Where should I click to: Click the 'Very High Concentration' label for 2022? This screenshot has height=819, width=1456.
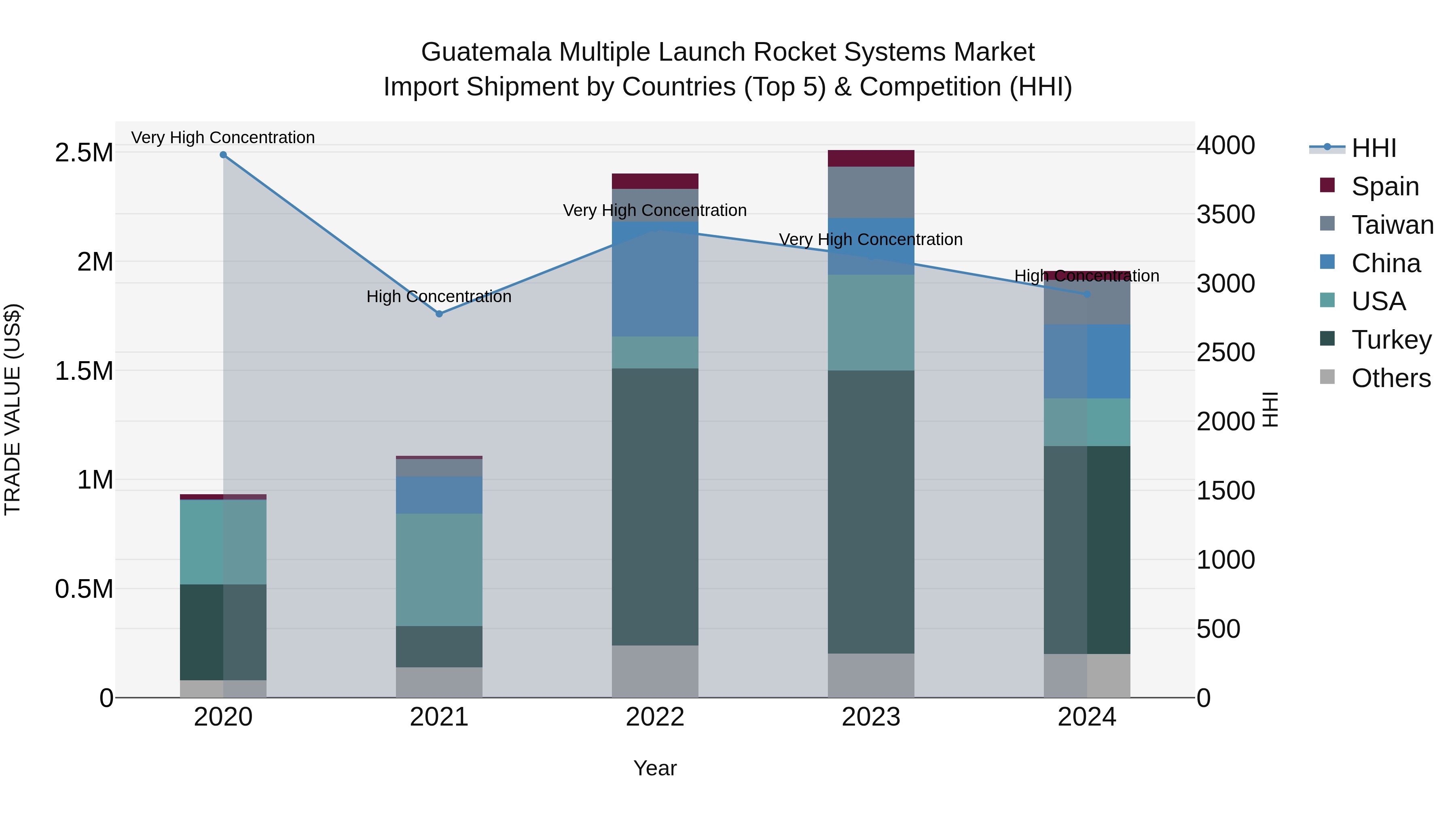coord(655,210)
